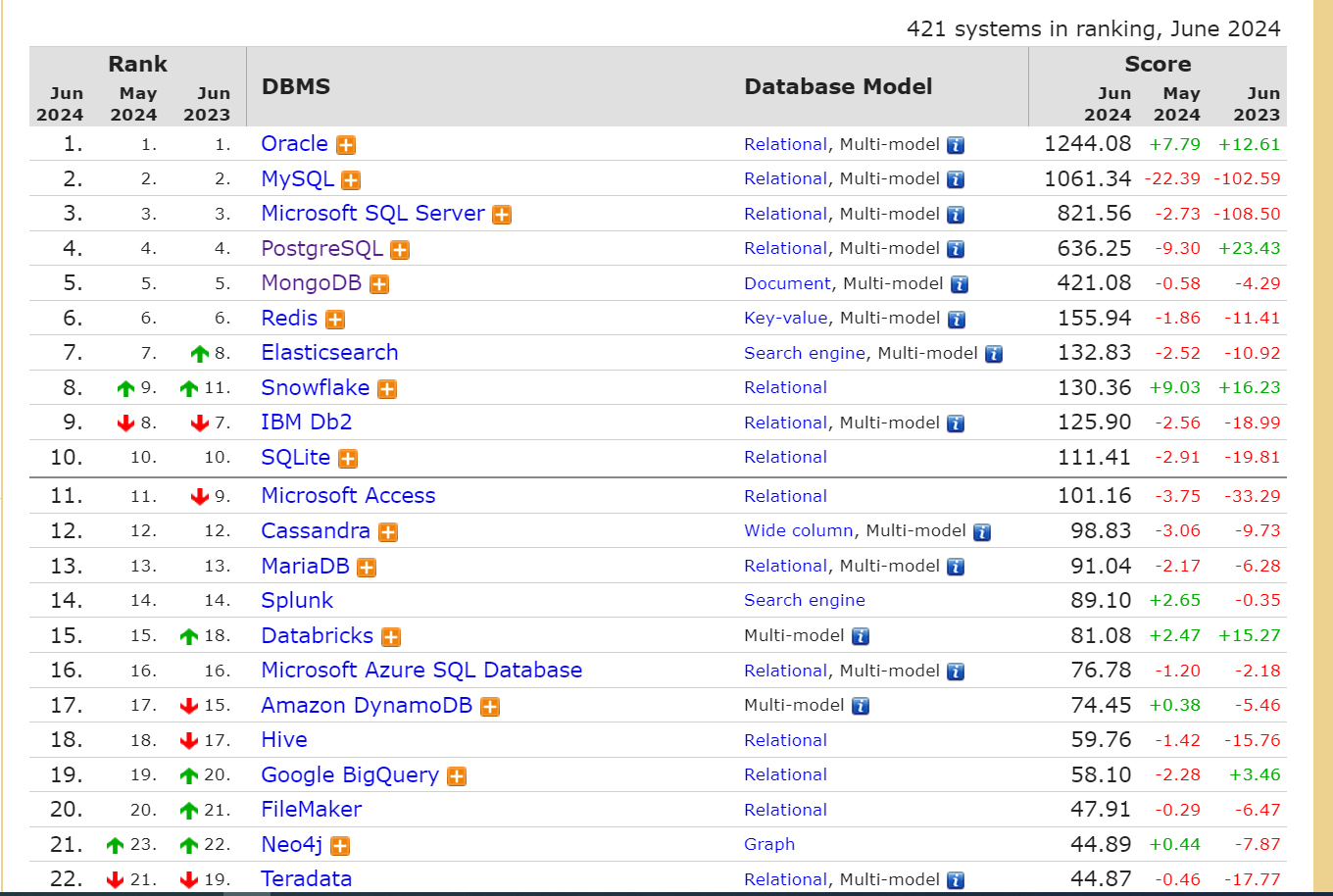The width and height of the screenshot is (1333, 896).
Task: Open the Elasticsearch link
Action: (329, 352)
